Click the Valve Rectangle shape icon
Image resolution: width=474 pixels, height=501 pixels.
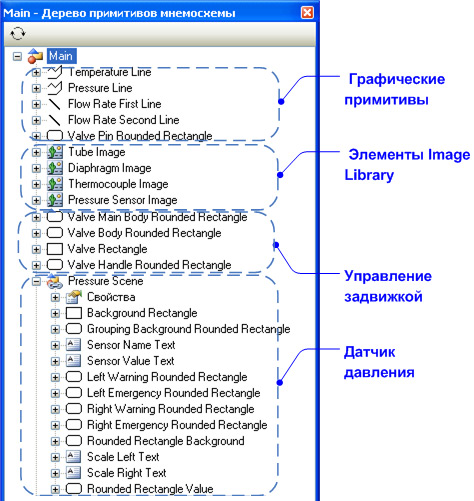pos(55,249)
